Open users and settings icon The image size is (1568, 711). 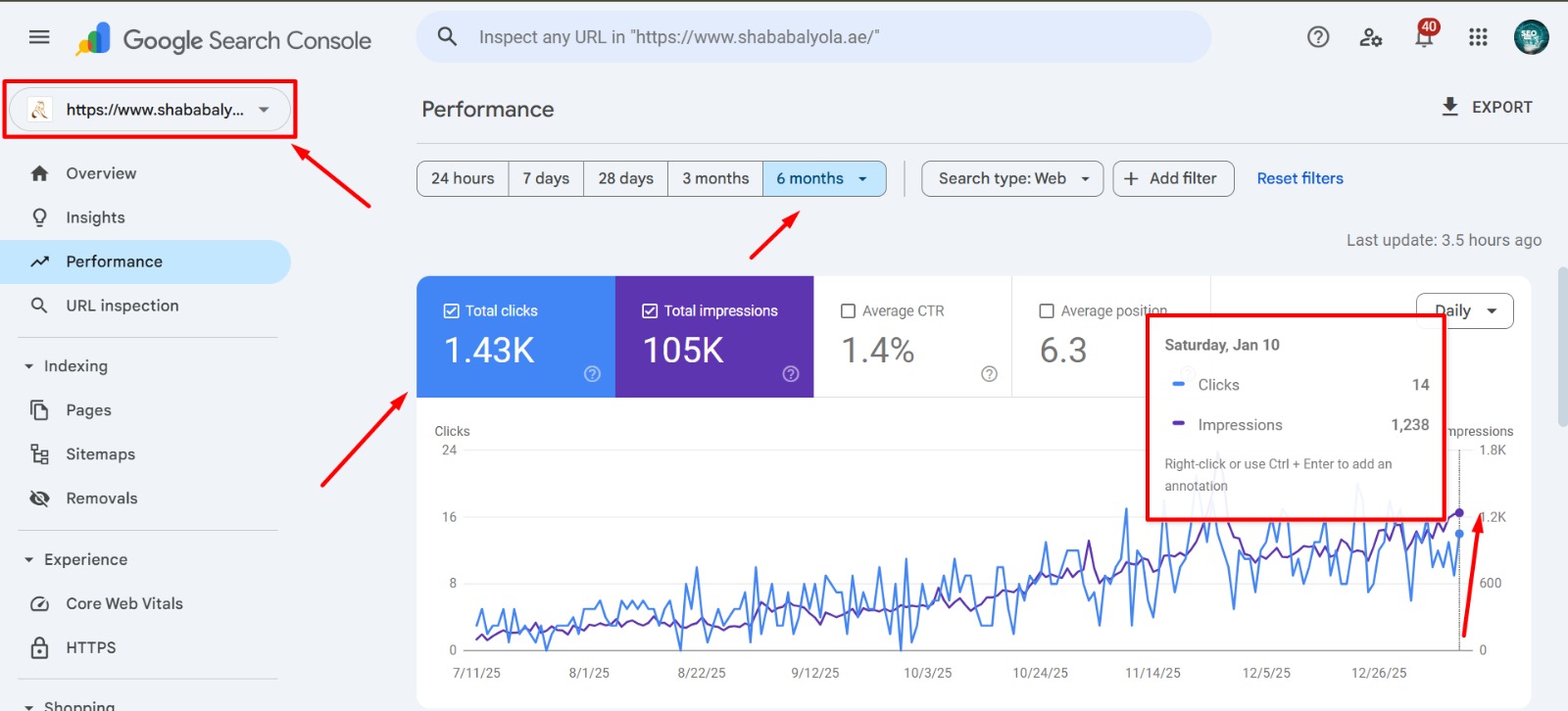pos(1370,37)
